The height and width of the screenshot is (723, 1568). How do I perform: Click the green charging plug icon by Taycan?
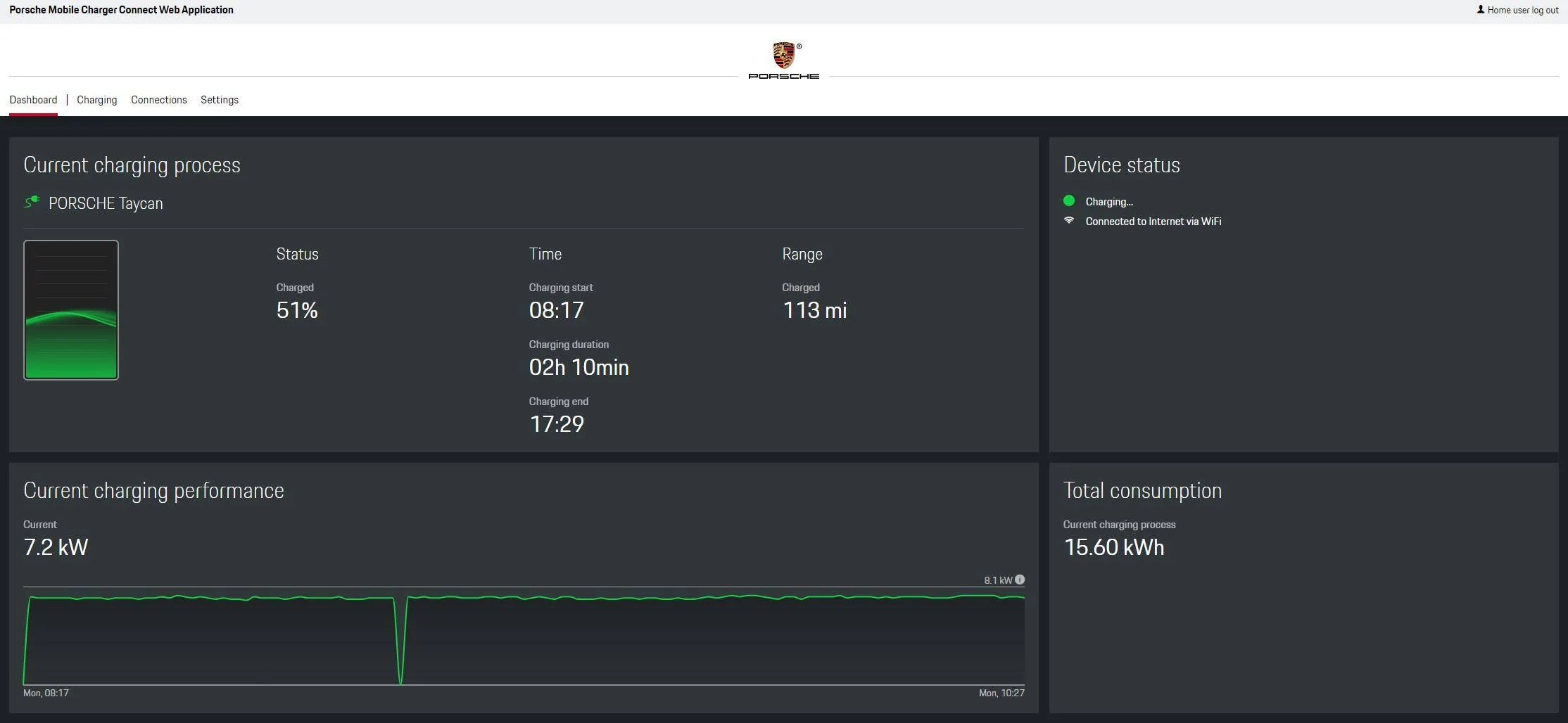tap(32, 203)
